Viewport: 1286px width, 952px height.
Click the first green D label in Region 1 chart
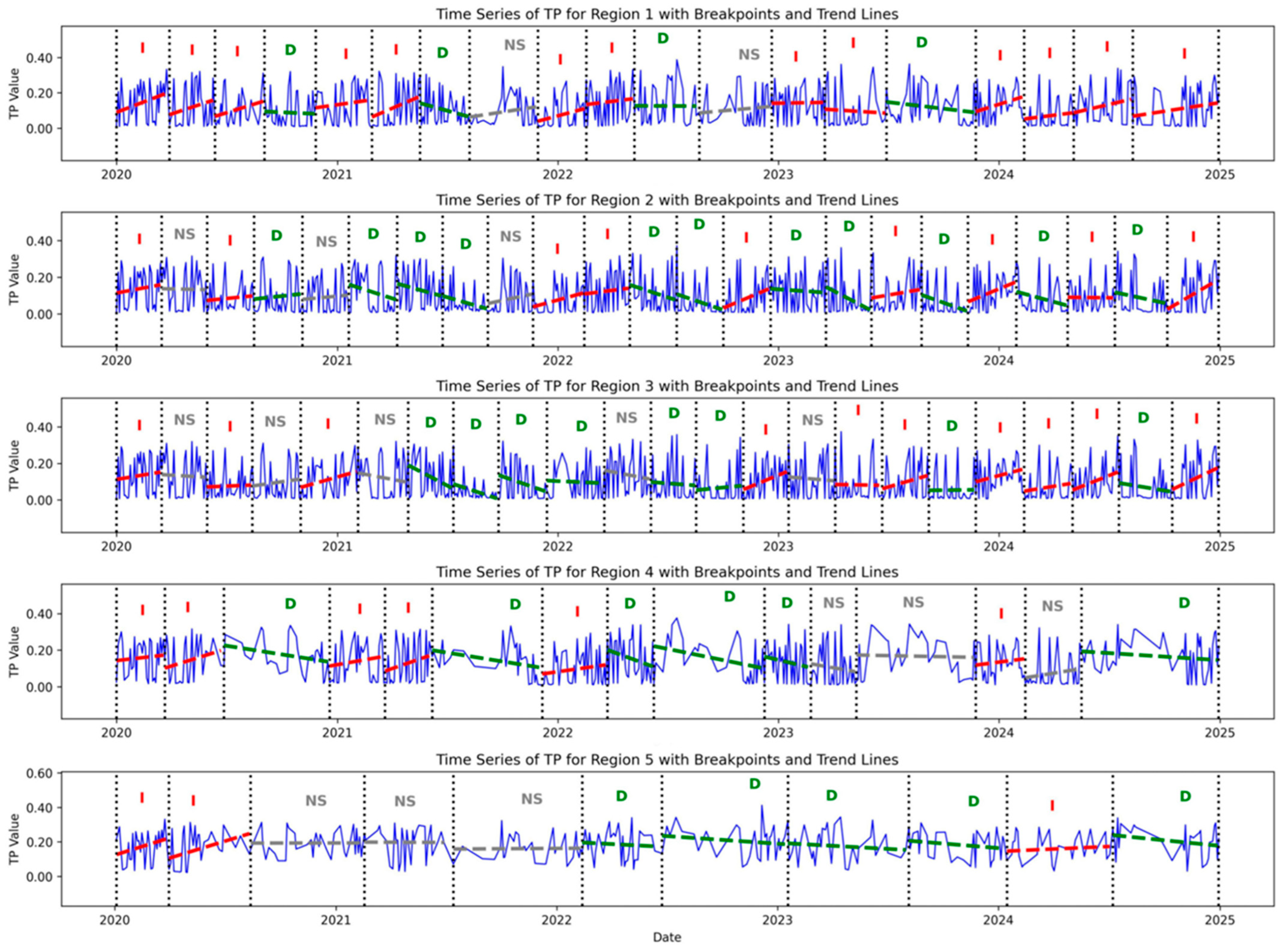point(290,50)
